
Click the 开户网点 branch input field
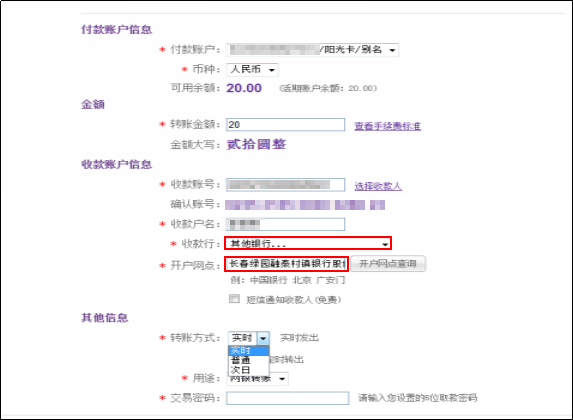pyautogui.click(x=286, y=264)
